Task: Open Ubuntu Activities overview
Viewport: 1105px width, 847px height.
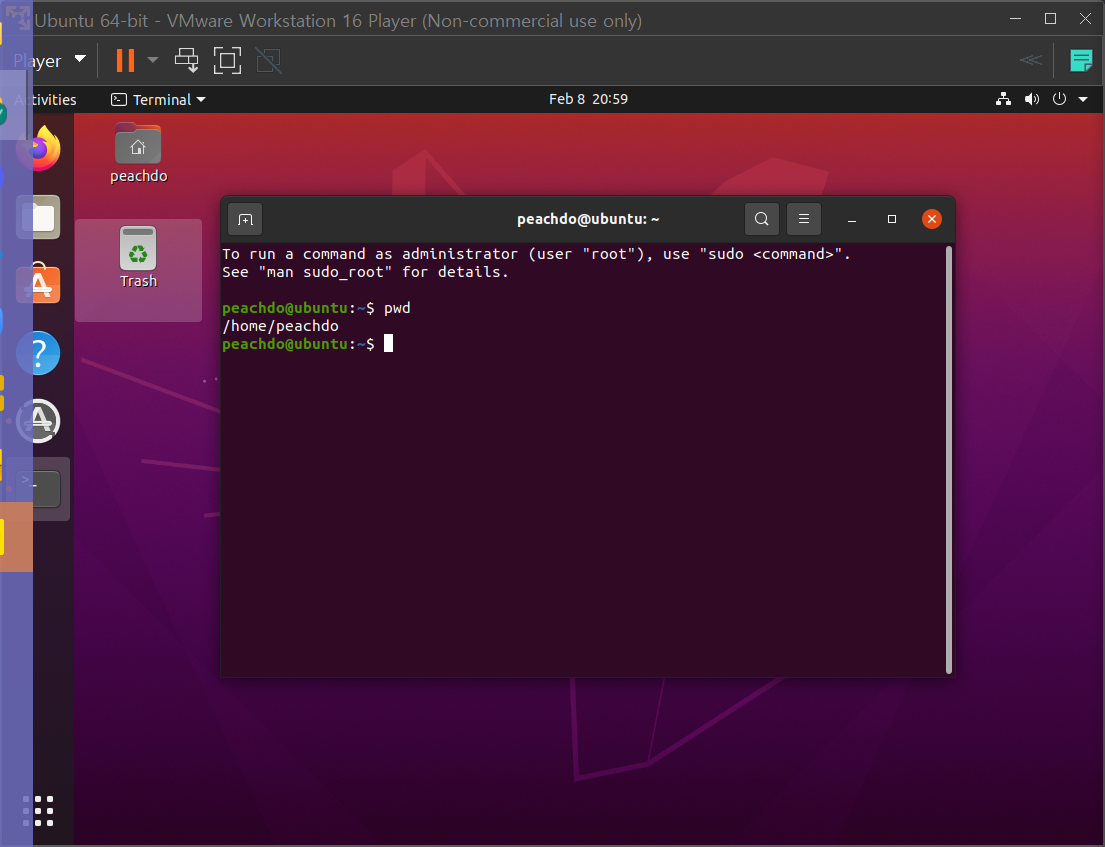Action: pyautogui.click(x=45, y=99)
